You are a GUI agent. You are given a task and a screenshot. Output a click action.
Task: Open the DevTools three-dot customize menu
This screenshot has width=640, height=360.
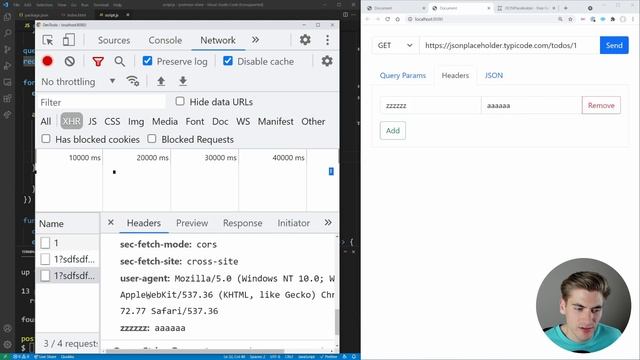point(327,40)
